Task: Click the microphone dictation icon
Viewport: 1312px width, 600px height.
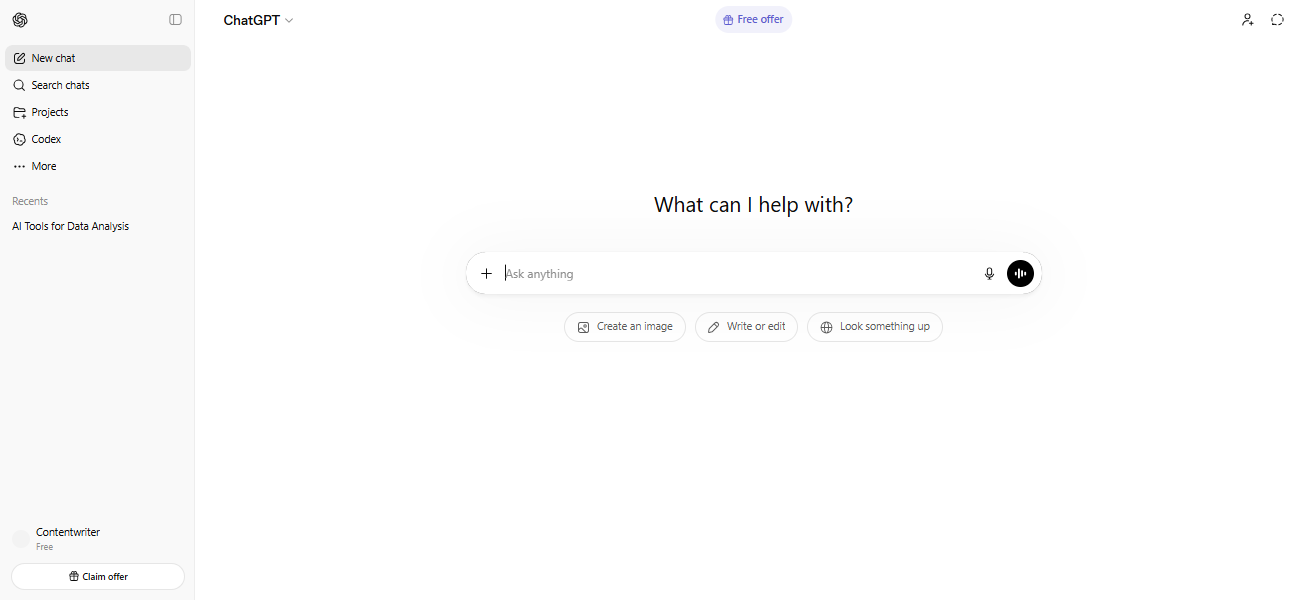Action: (990, 273)
